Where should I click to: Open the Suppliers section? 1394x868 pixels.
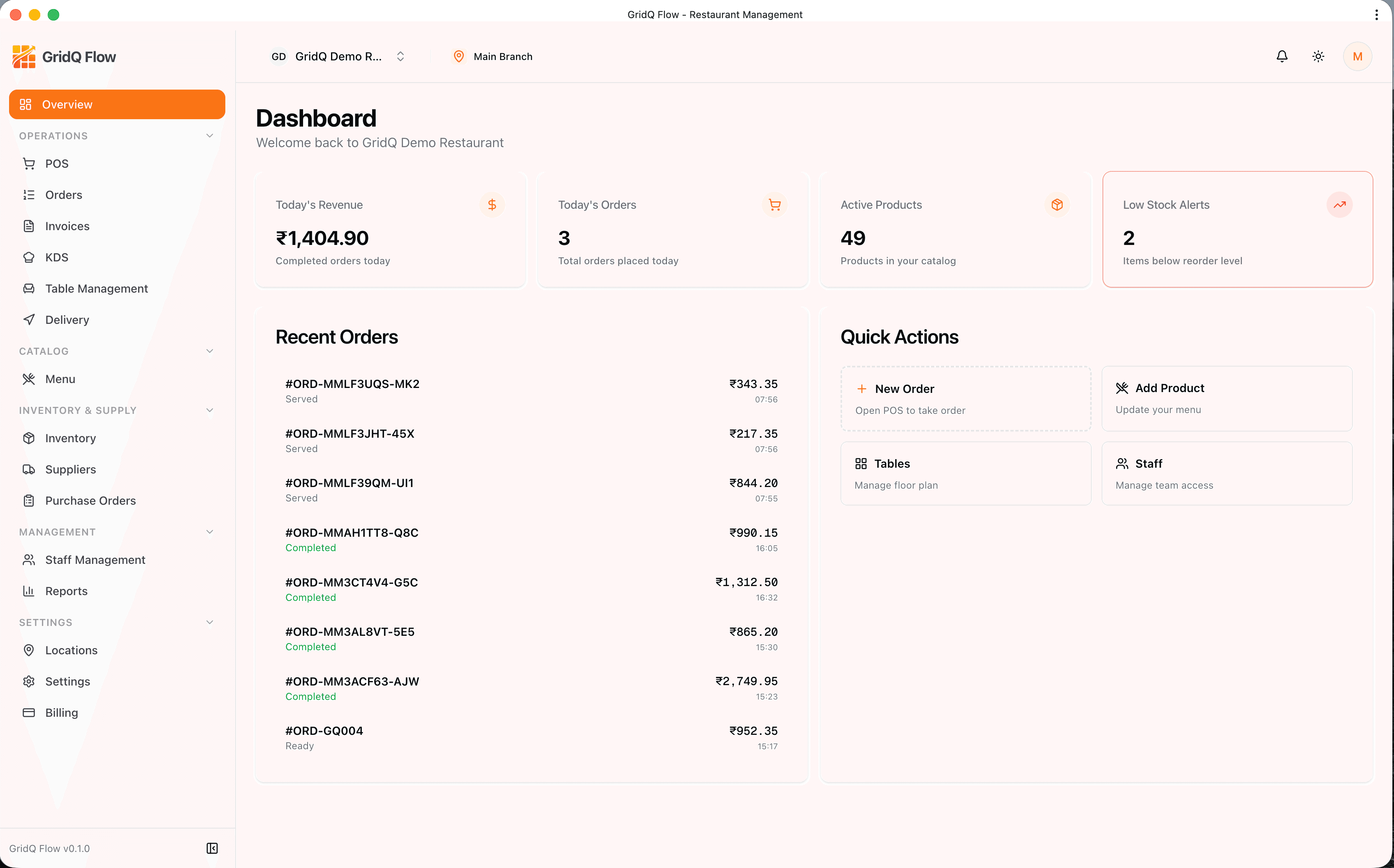click(71, 469)
